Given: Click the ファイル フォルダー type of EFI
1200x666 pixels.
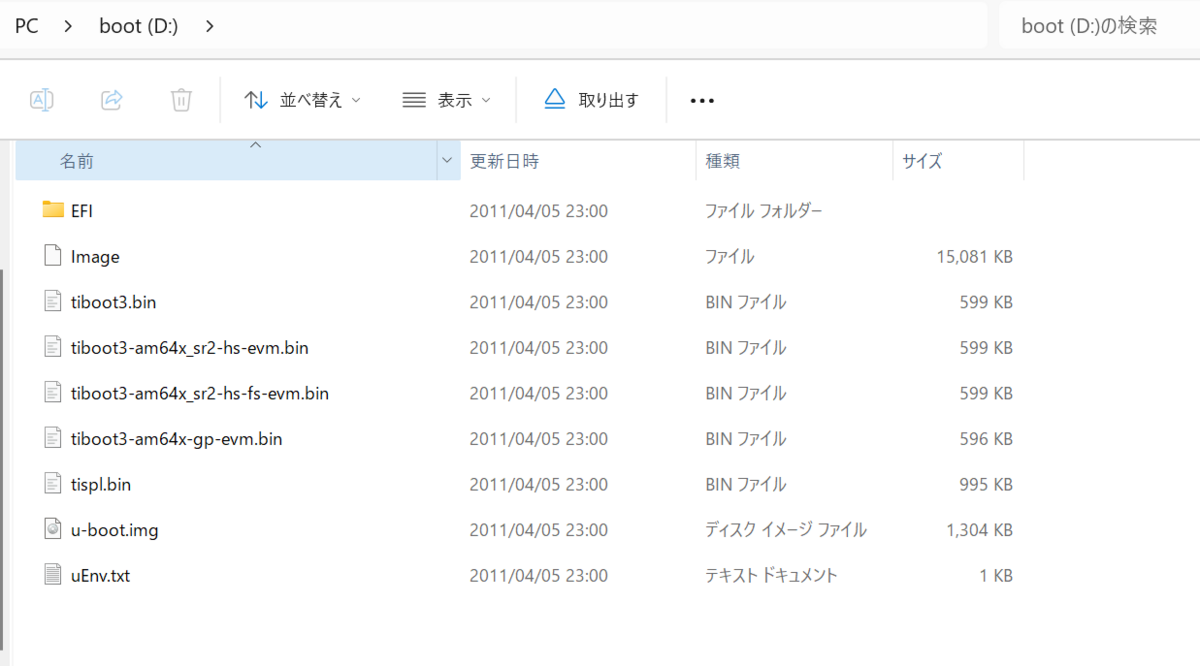Looking at the screenshot, I should (x=764, y=211).
